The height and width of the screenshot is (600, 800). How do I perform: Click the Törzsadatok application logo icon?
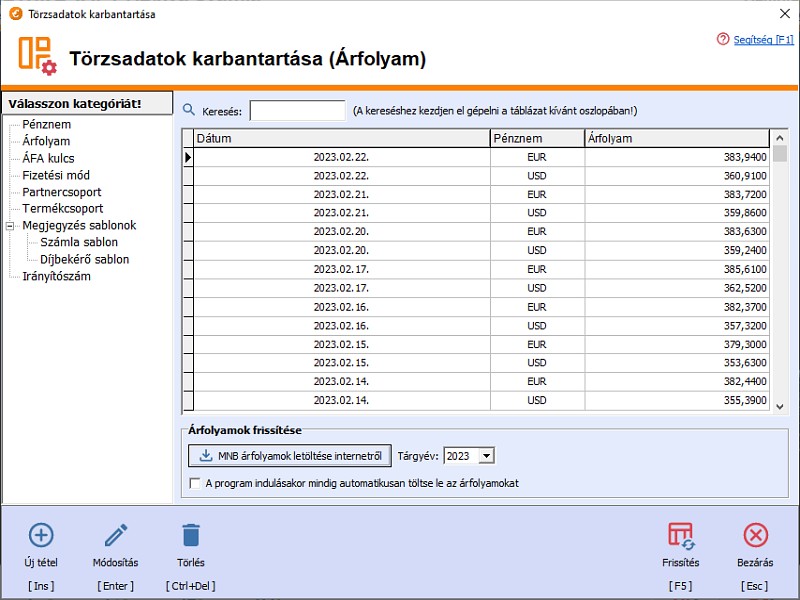click(35, 55)
